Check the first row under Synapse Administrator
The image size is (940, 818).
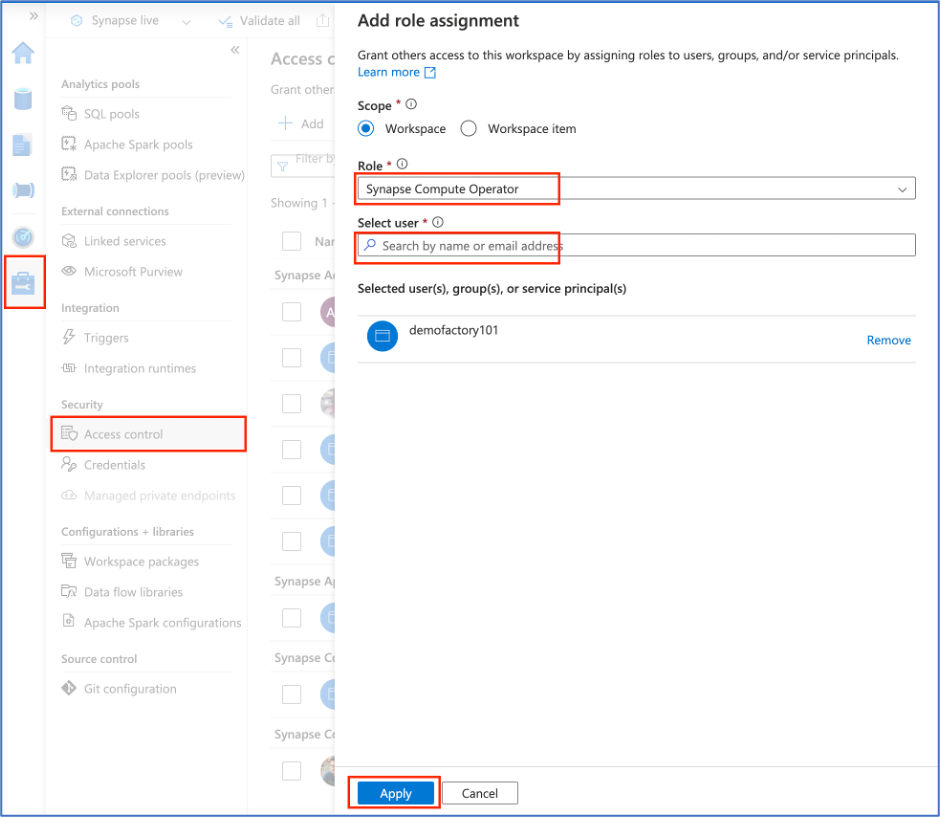(x=291, y=312)
